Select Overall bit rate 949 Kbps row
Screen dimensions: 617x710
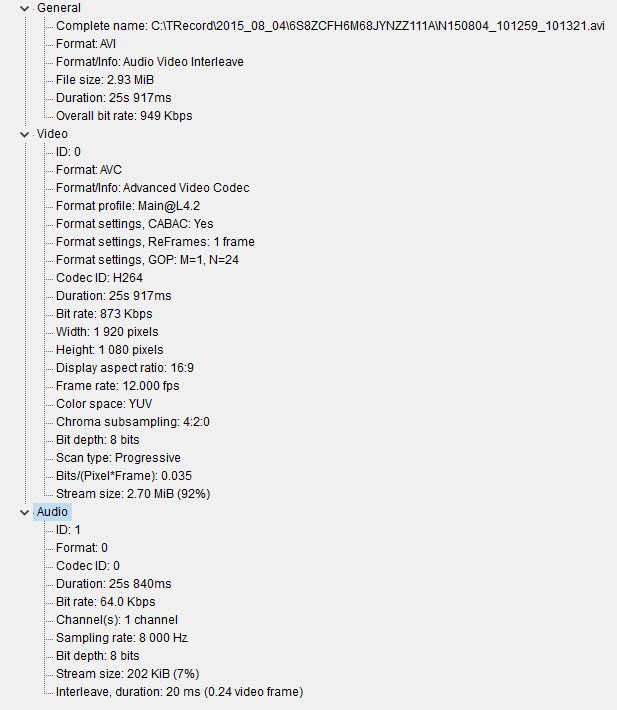124,115
